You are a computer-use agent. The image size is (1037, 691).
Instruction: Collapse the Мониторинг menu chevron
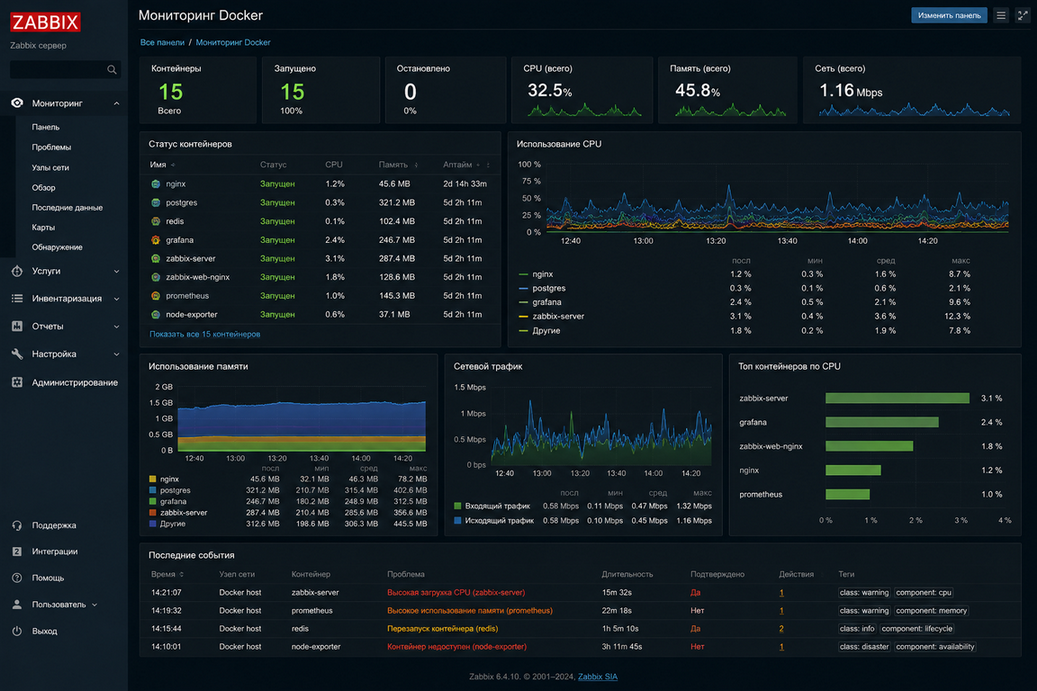(116, 103)
